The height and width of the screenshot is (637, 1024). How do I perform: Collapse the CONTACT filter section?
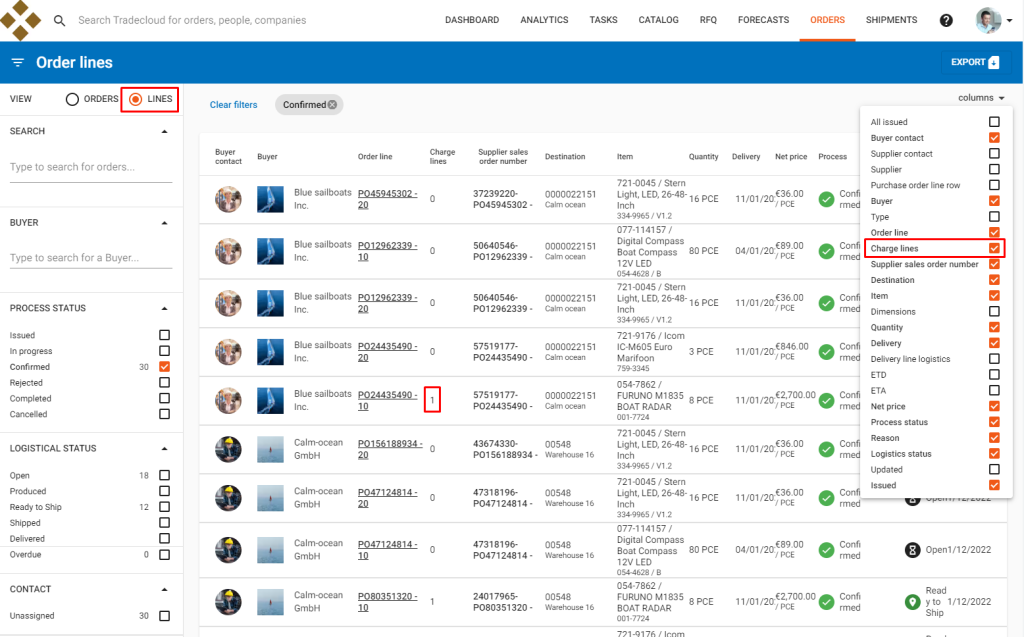click(165, 589)
